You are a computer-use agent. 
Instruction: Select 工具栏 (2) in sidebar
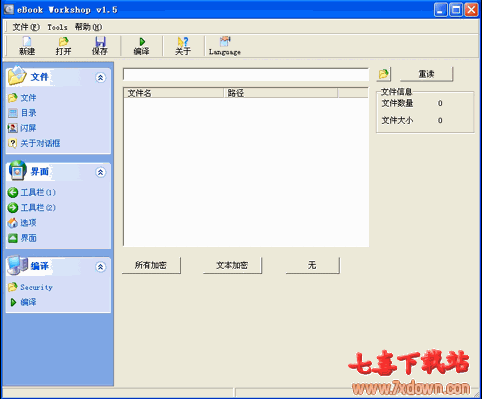[x=32, y=208]
